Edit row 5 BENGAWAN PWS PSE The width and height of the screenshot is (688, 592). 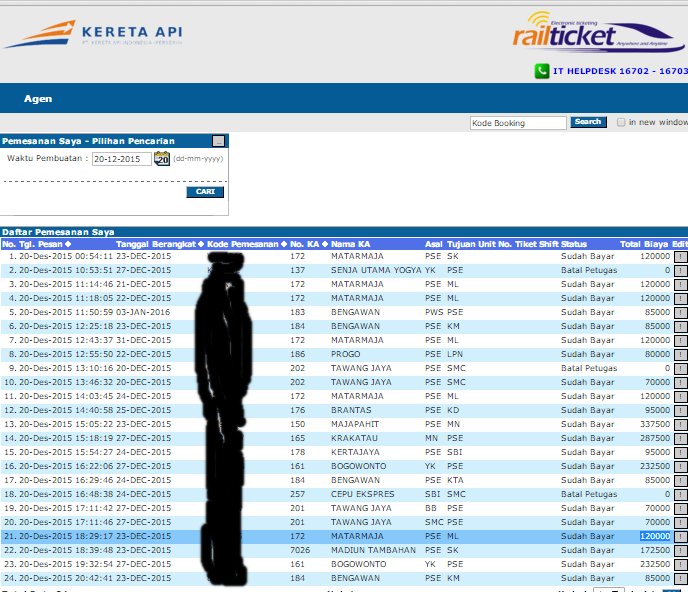(x=680, y=313)
